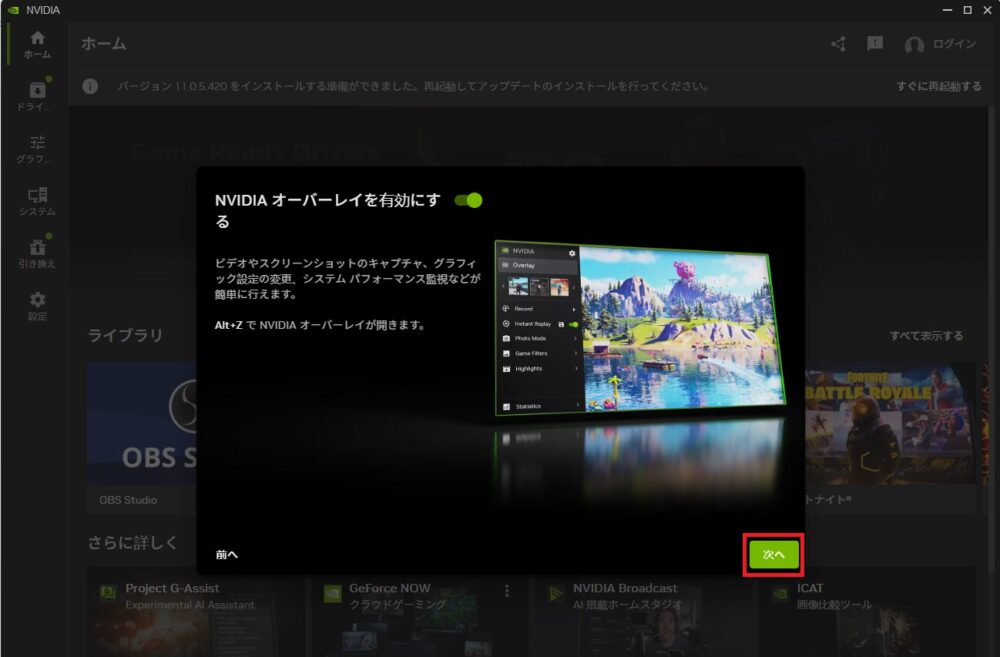The height and width of the screenshot is (657, 1000).
Task: Disable the NVIDIA overlay toggle
Action: pyautogui.click(x=469, y=199)
